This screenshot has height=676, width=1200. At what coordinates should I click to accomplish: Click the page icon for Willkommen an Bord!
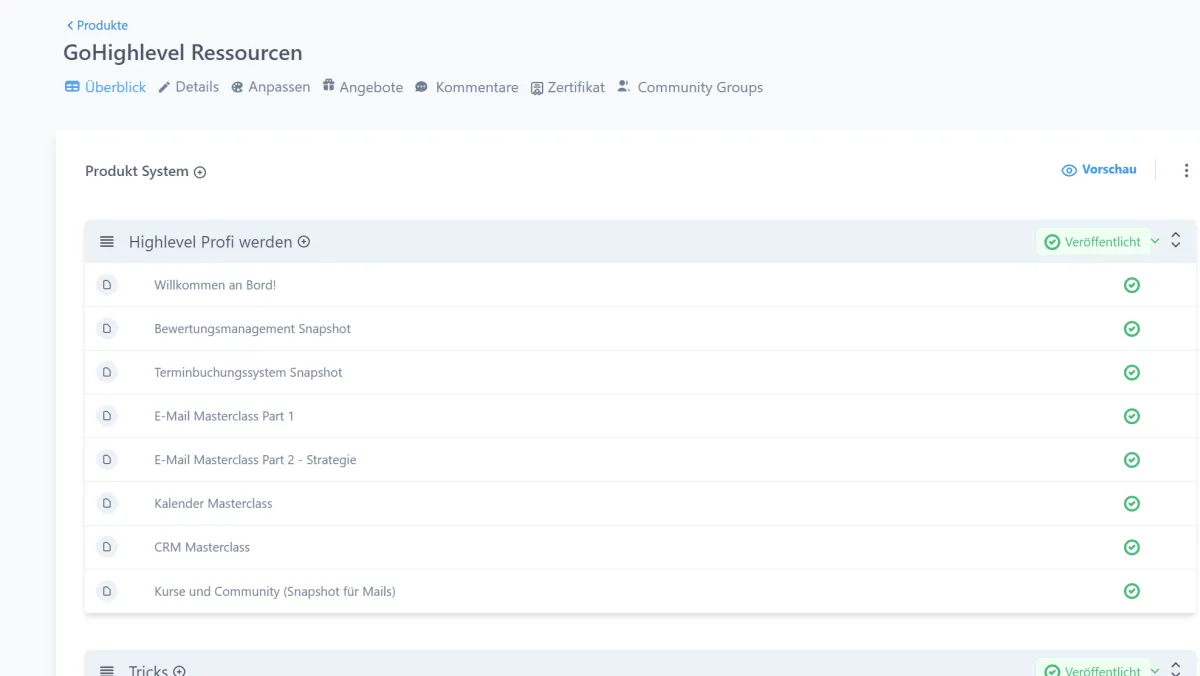(107, 285)
